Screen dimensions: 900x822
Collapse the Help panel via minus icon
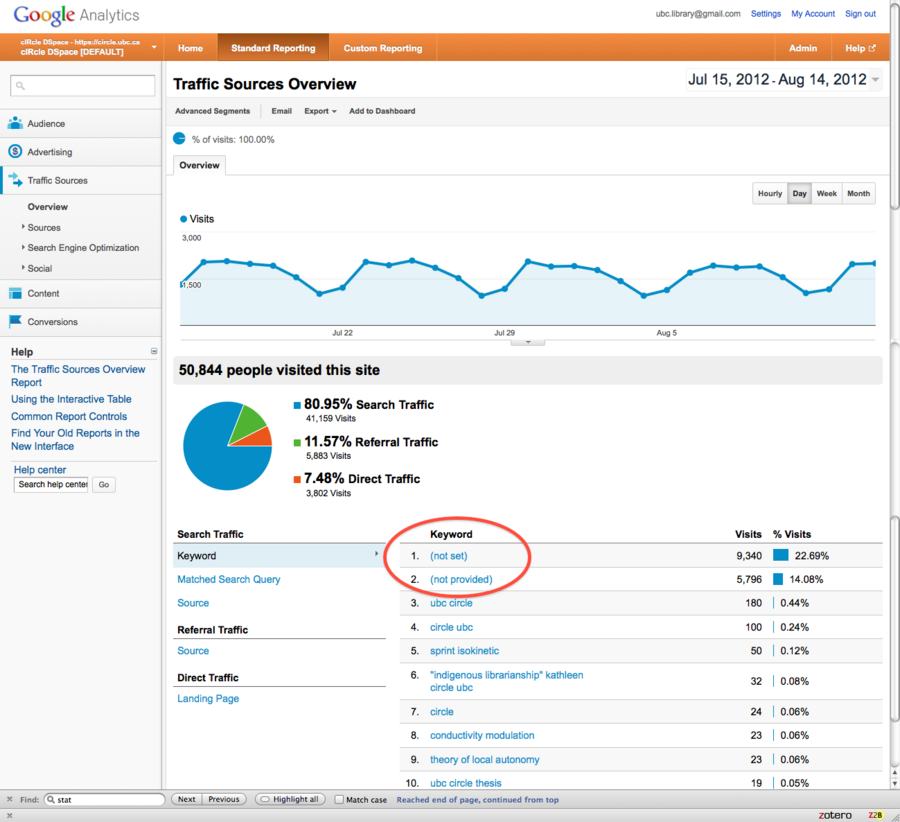pyautogui.click(x=154, y=352)
